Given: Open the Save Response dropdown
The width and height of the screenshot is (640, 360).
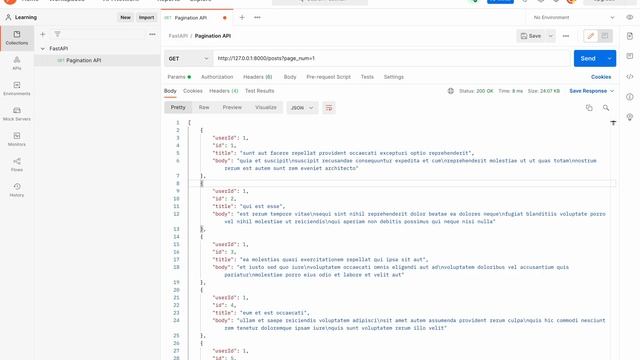Looking at the screenshot, I should (591, 91).
